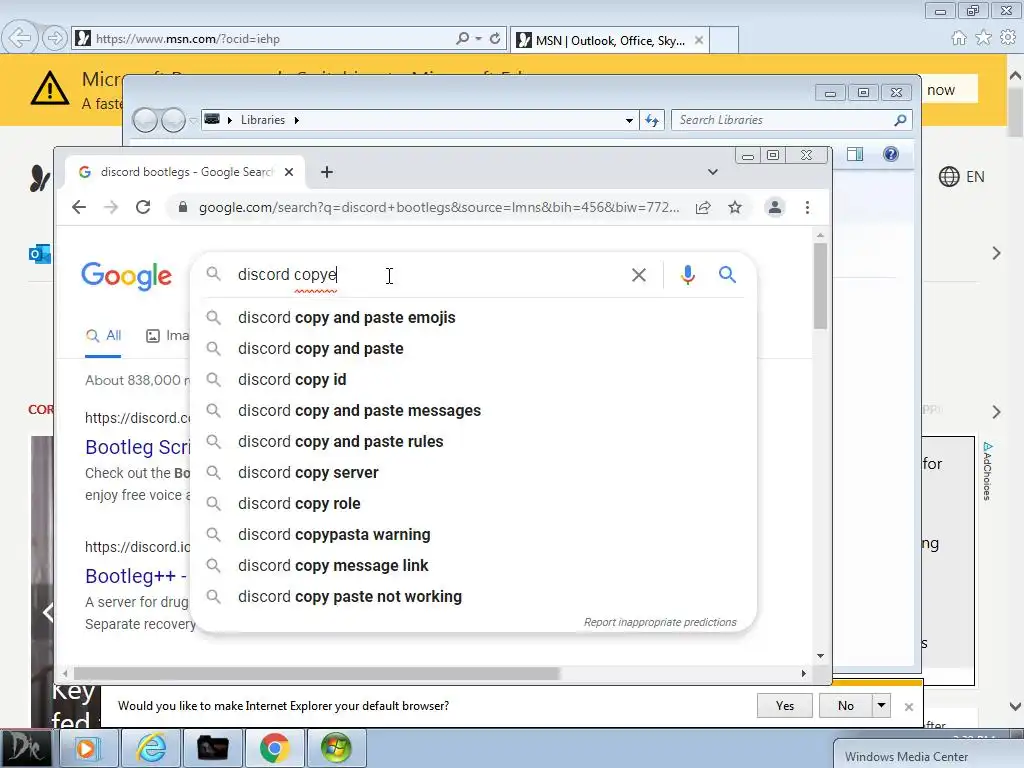Click No on default browser prompt
1024x768 pixels.
pyautogui.click(x=846, y=706)
